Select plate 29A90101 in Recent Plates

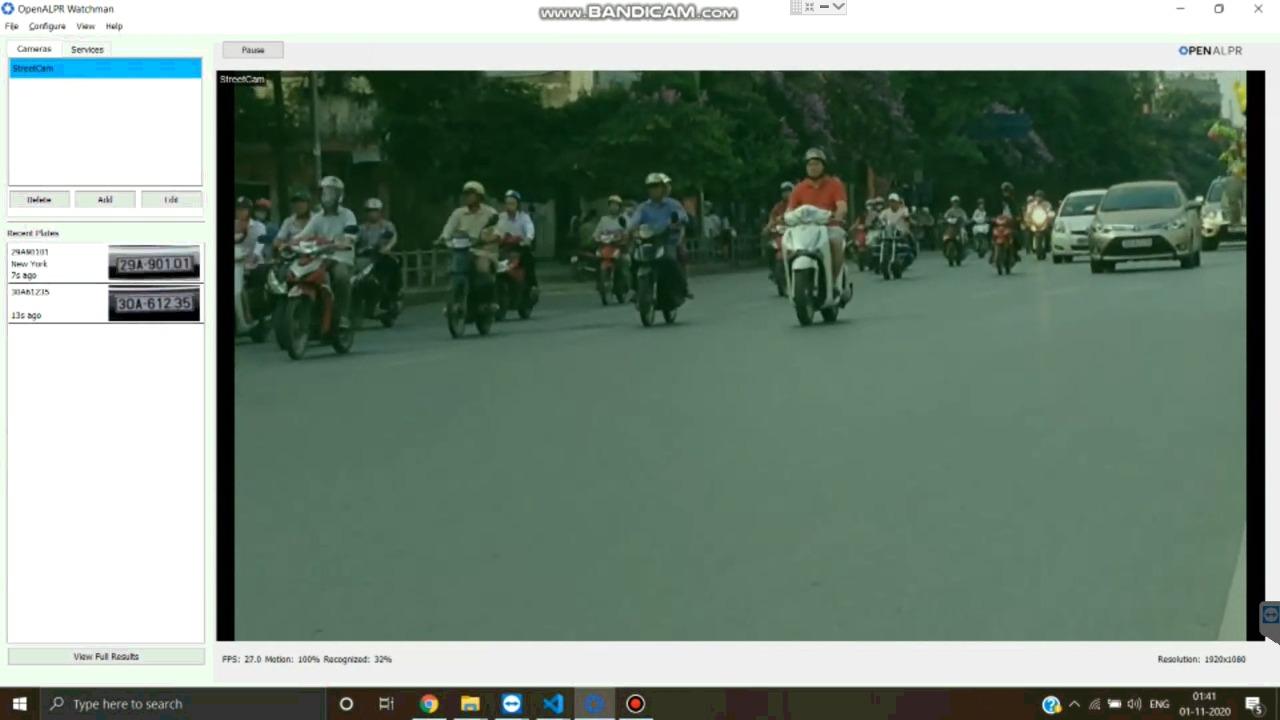(x=105, y=264)
